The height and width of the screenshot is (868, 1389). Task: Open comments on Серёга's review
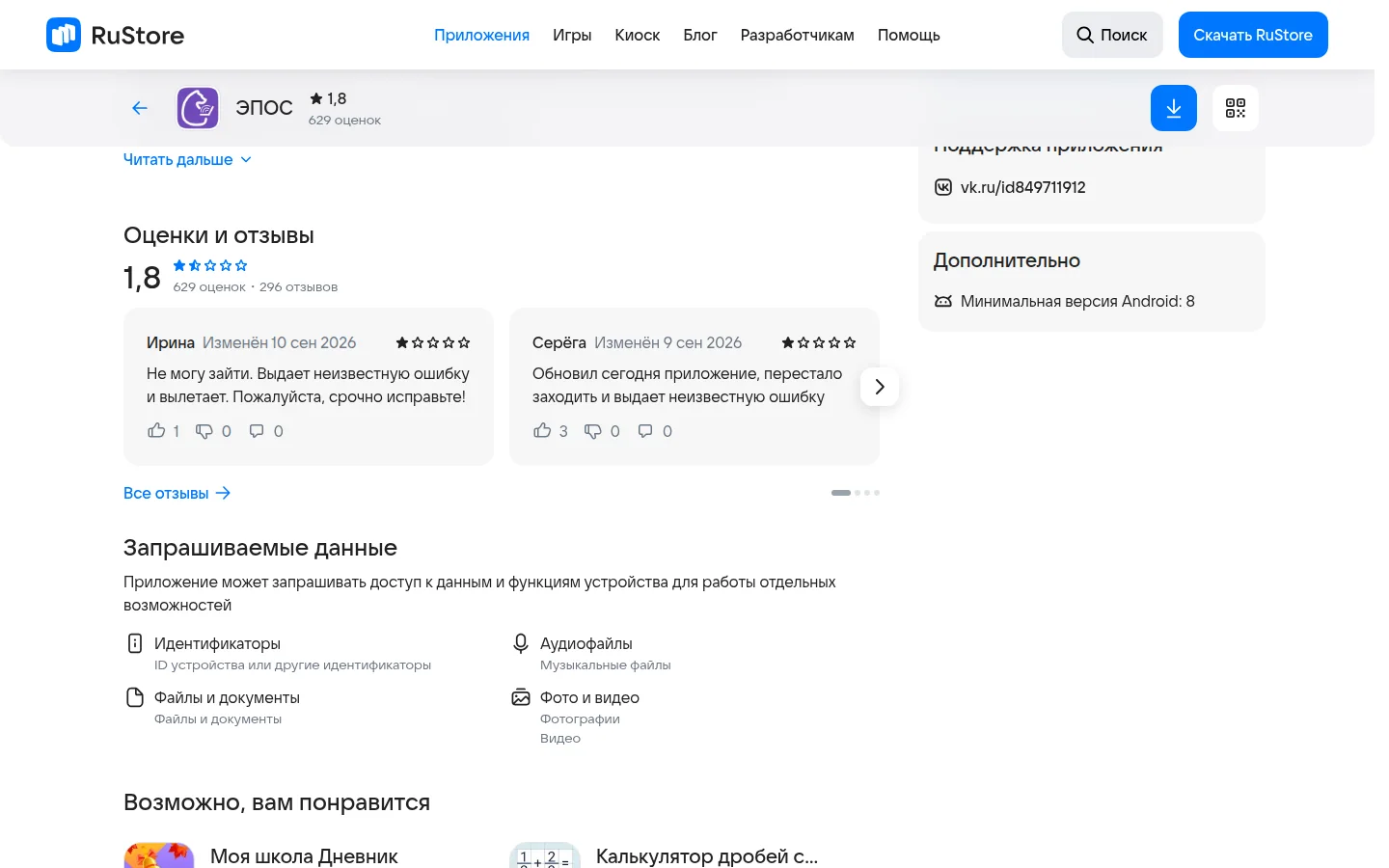click(x=645, y=431)
